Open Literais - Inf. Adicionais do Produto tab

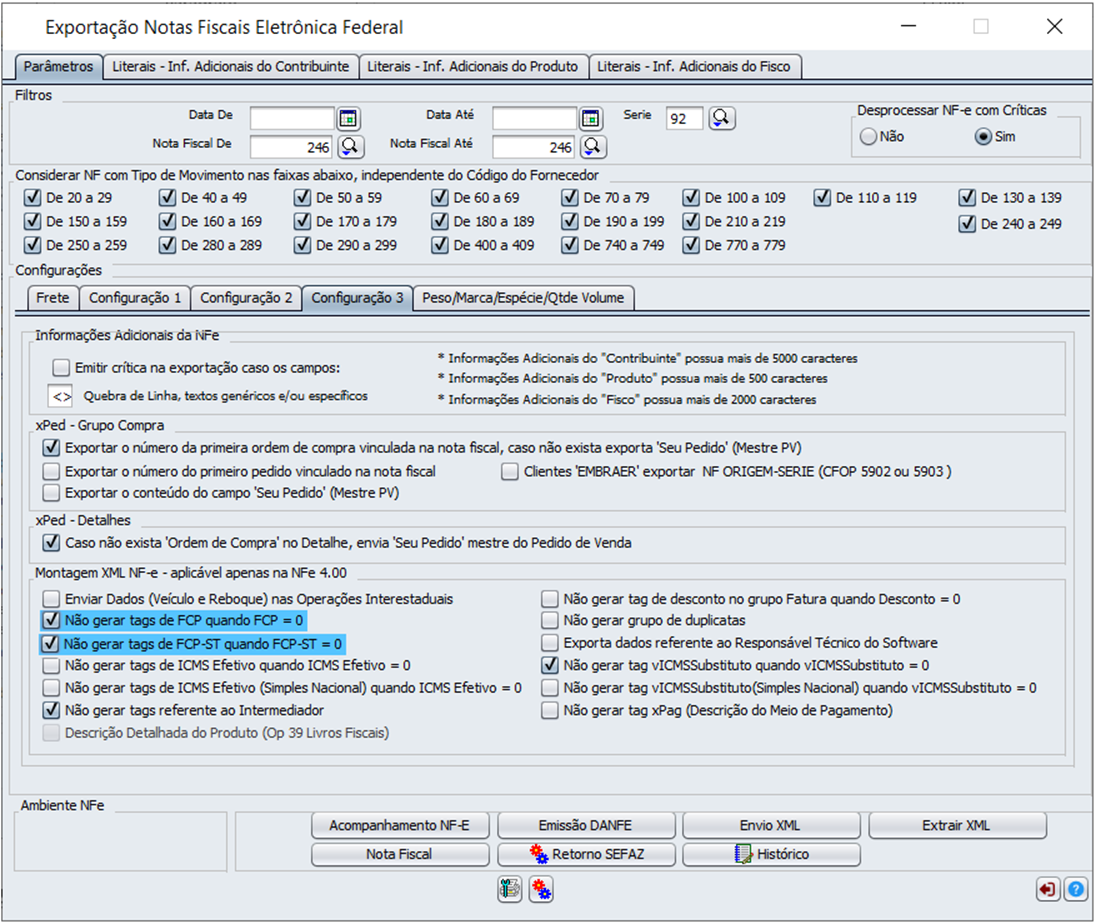[473, 66]
